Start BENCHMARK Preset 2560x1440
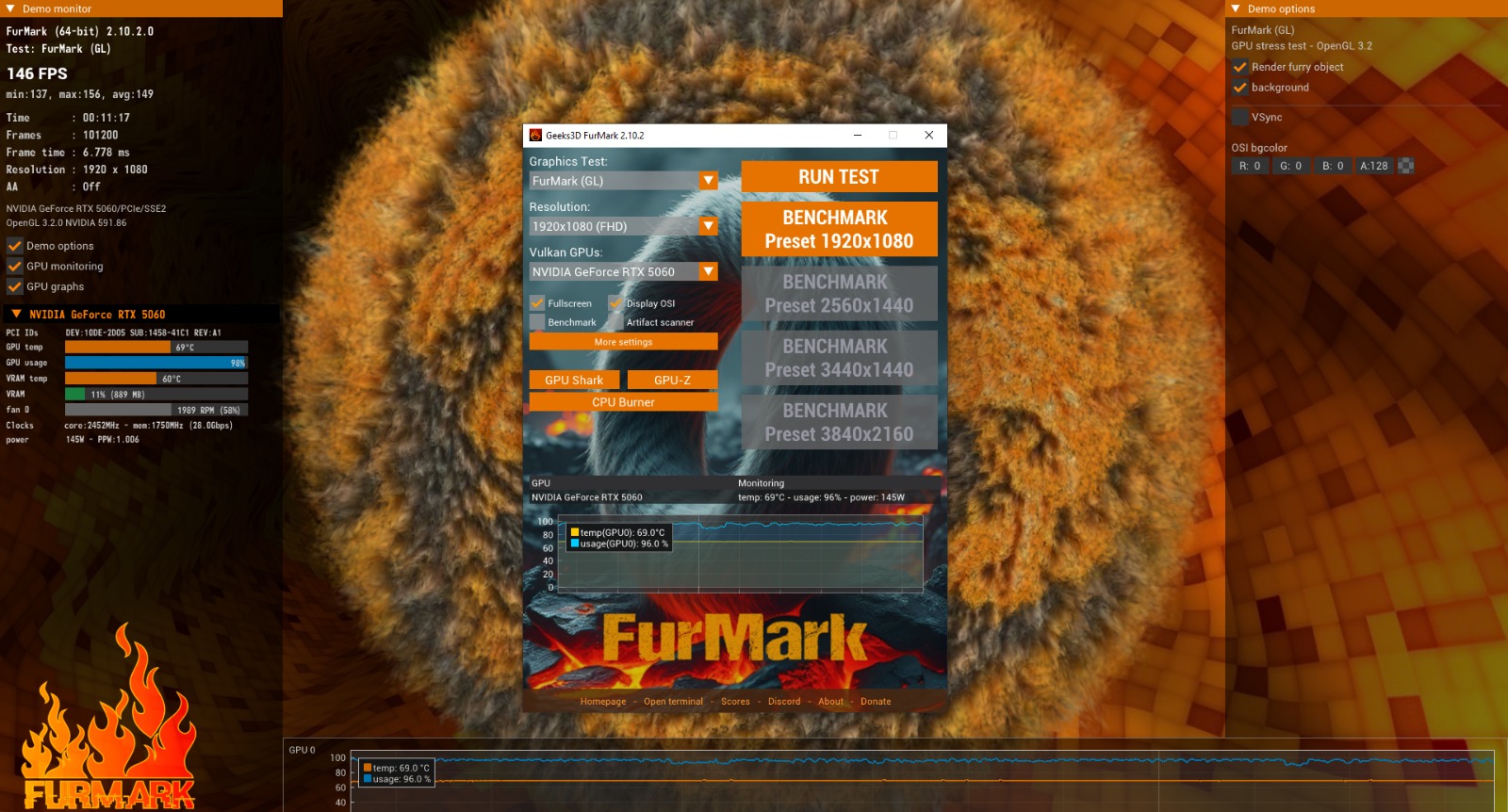Screen dimensions: 1508x812 coord(839,294)
